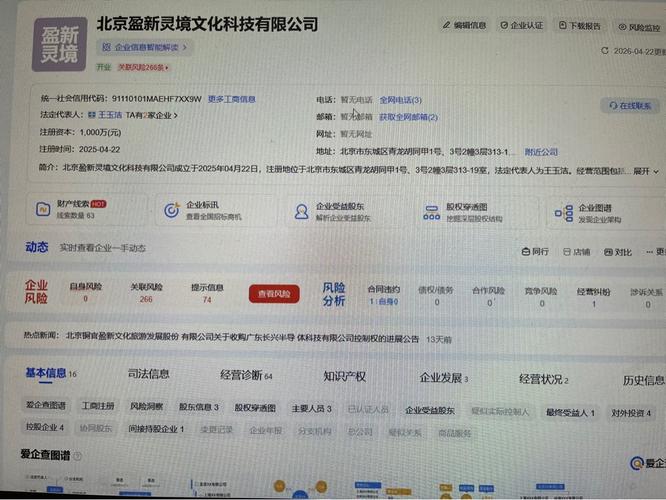Select 控股企业 4 chip
The image size is (666, 500).
point(45,427)
